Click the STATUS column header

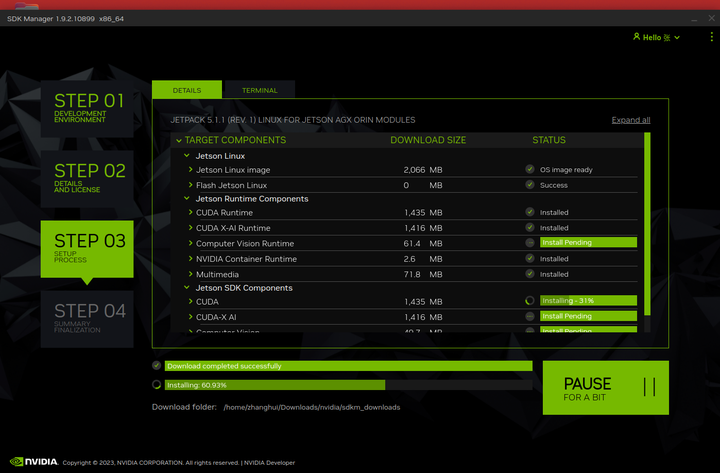tap(549, 140)
